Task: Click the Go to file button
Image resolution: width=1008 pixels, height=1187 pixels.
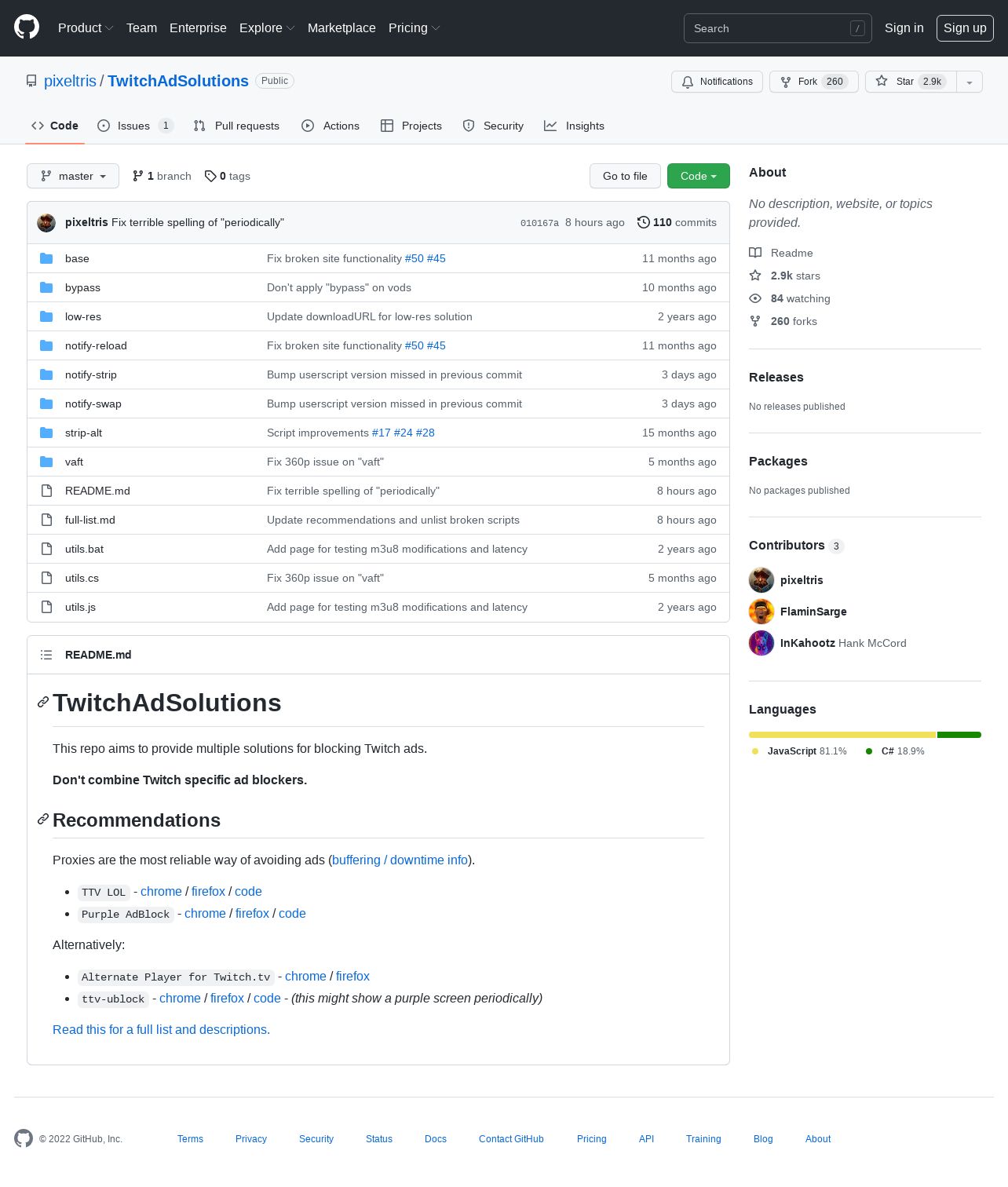Action: click(x=625, y=176)
